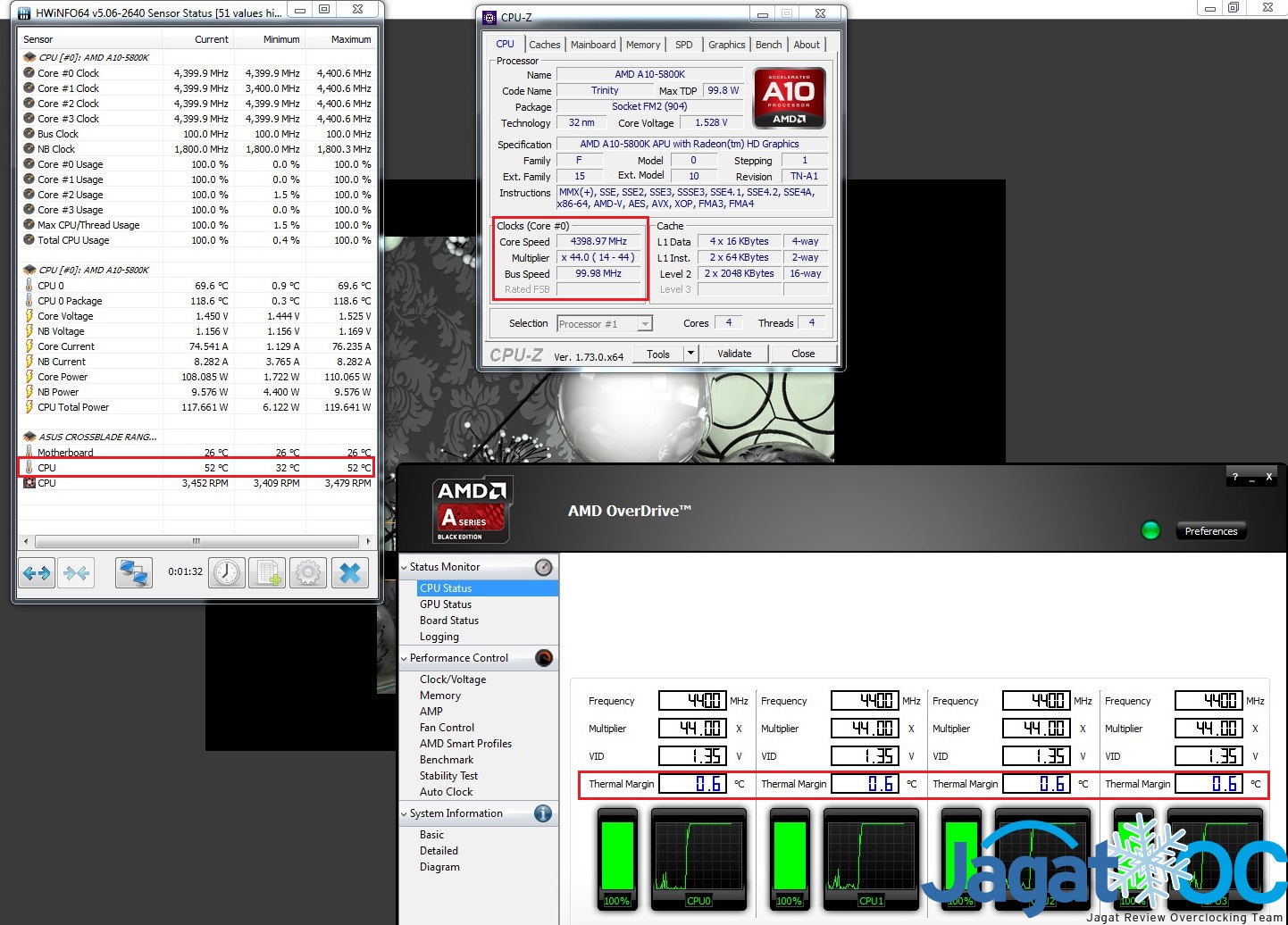Click the collapse columns arrows icon in HWiNFO
Screen dimensions: 1288x925
[77, 573]
